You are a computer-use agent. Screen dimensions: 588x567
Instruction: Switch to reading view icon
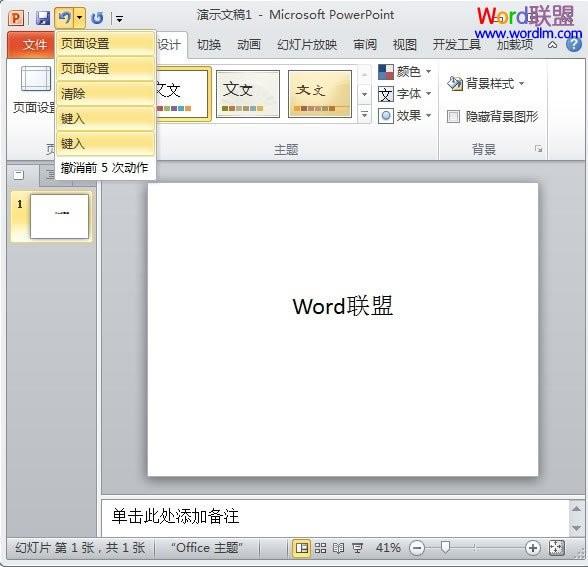pyautogui.click(x=338, y=548)
